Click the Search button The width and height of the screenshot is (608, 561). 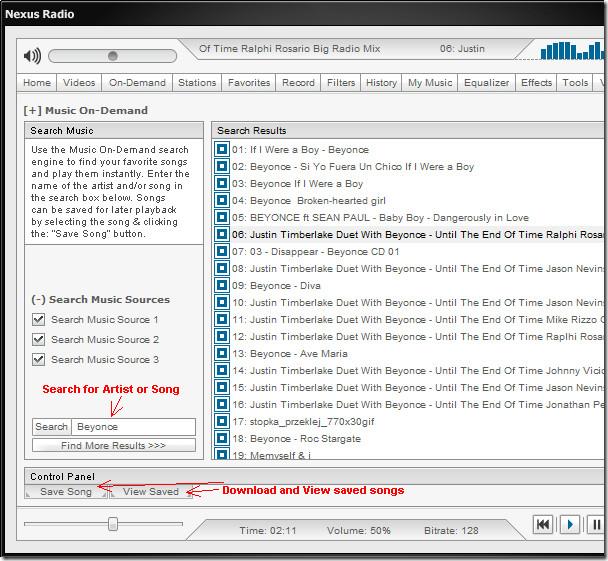52,427
